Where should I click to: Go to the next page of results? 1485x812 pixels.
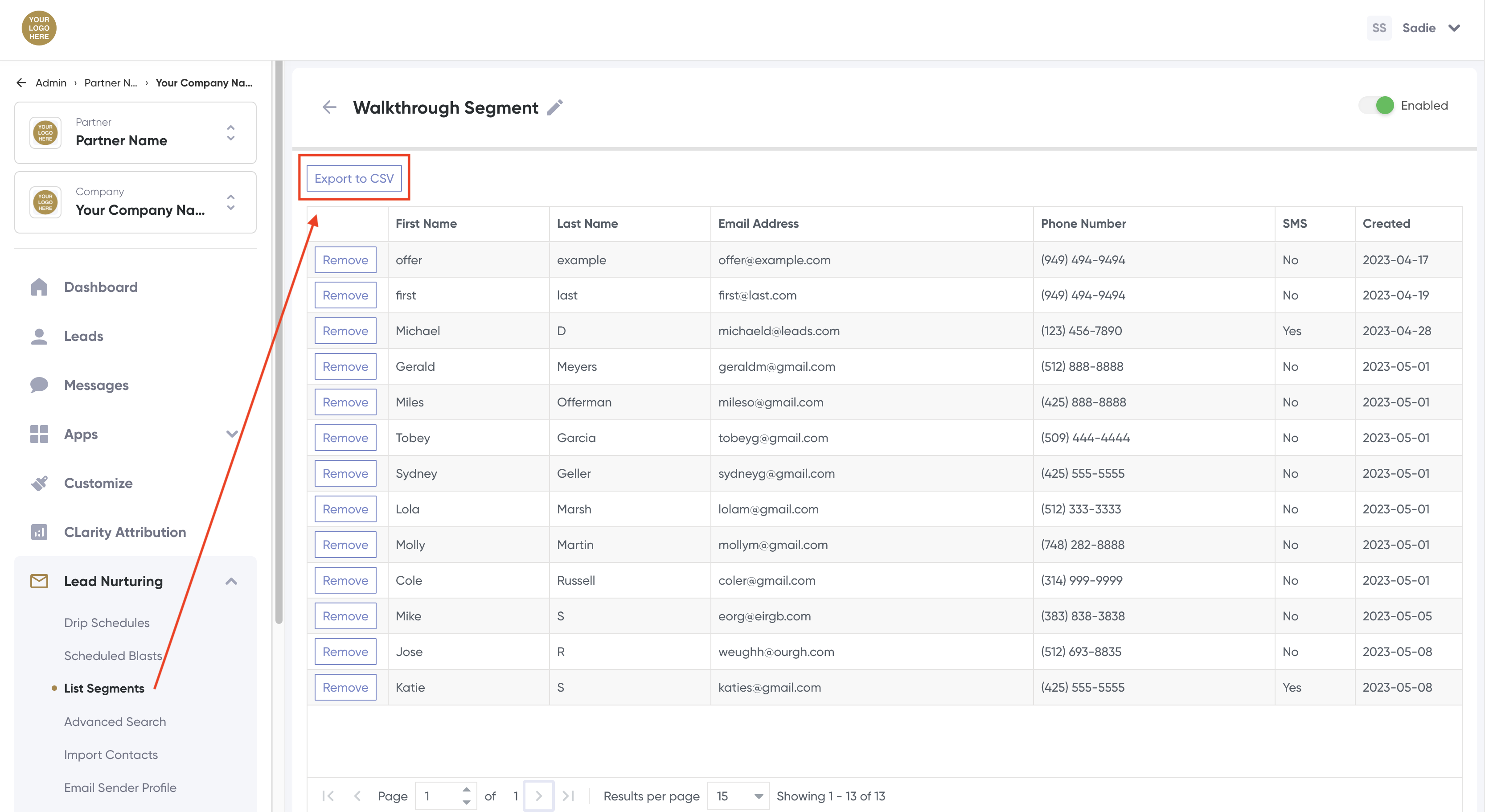pos(538,796)
